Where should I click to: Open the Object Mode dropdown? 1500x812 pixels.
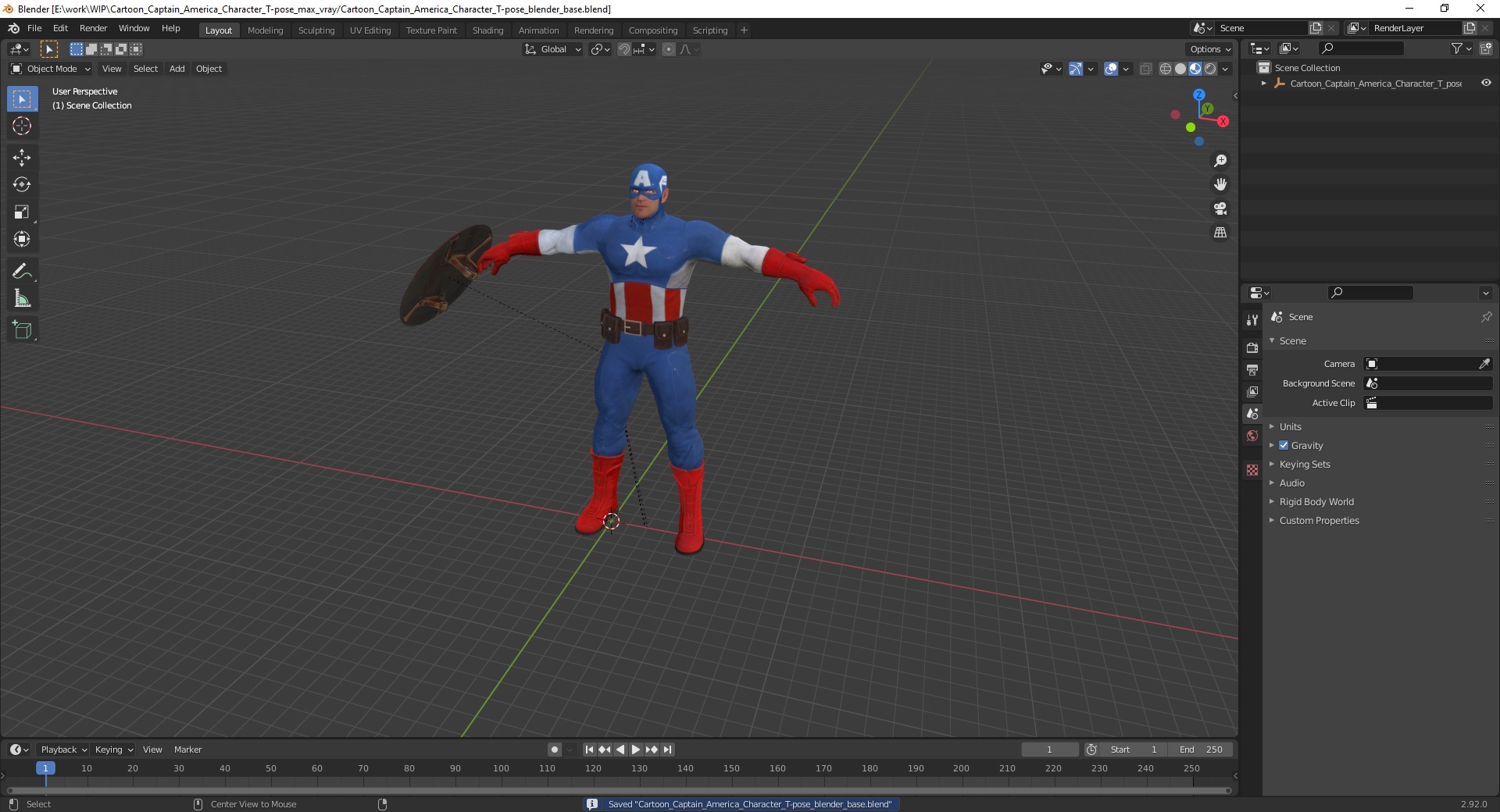[51, 69]
